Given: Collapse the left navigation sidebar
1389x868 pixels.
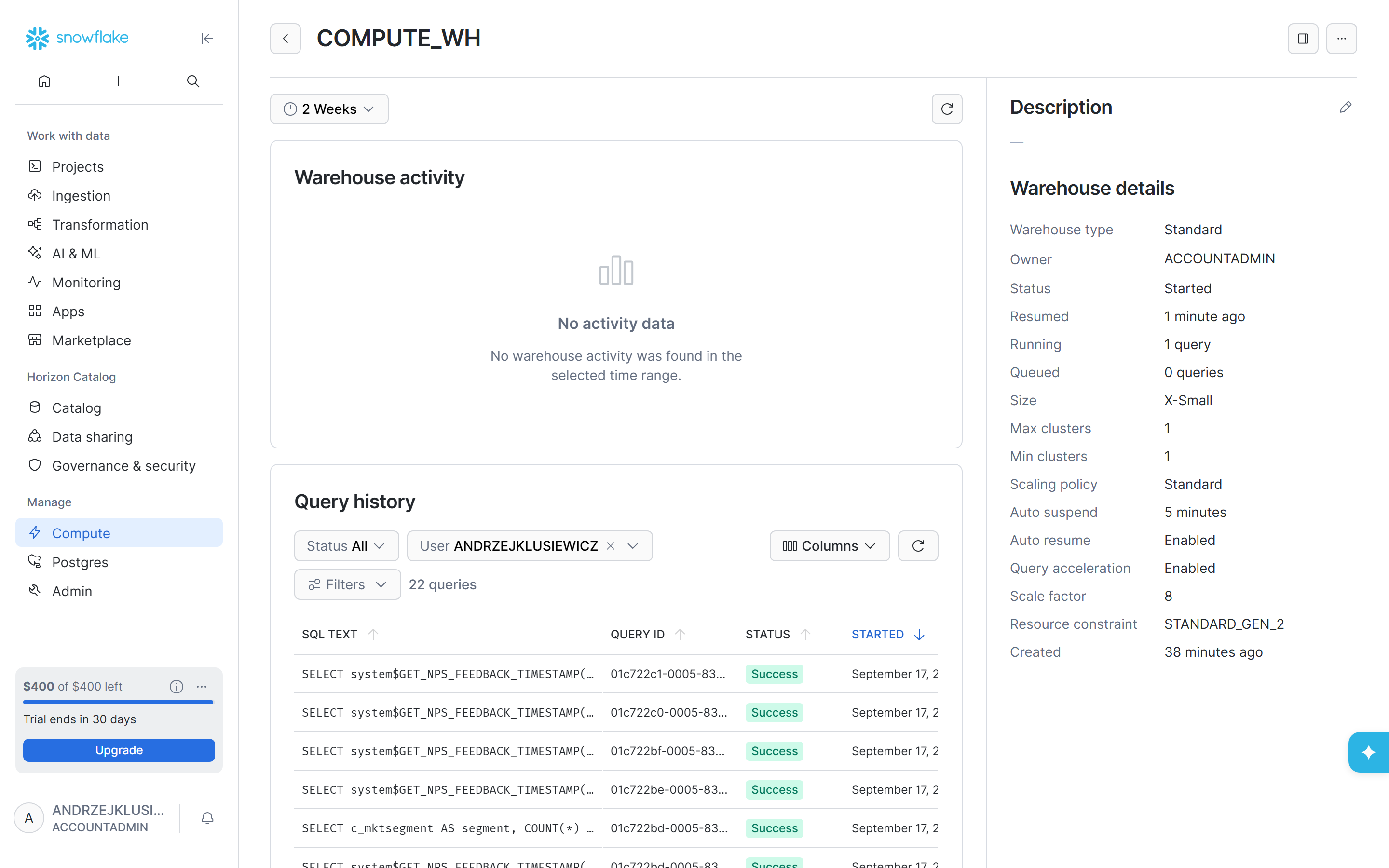Looking at the screenshot, I should point(206,39).
